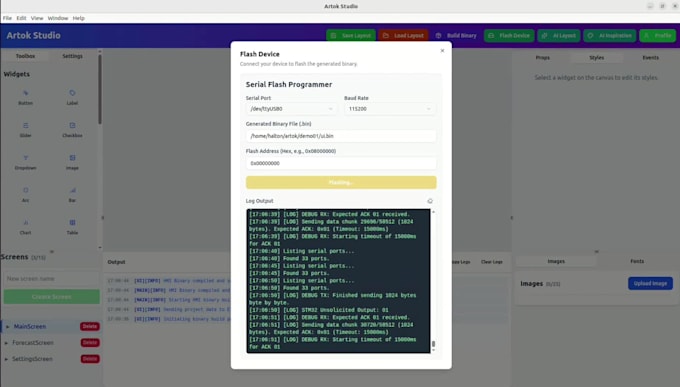Expand the ForecastScreen tree item
The height and width of the screenshot is (387, 680).
pyautogui.click(x=6, y=343)
